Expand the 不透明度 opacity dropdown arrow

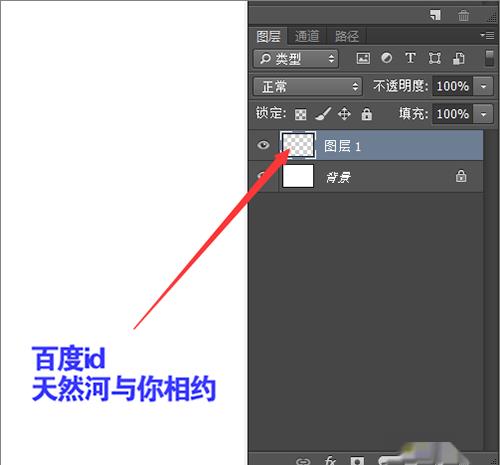click(483, 87)
